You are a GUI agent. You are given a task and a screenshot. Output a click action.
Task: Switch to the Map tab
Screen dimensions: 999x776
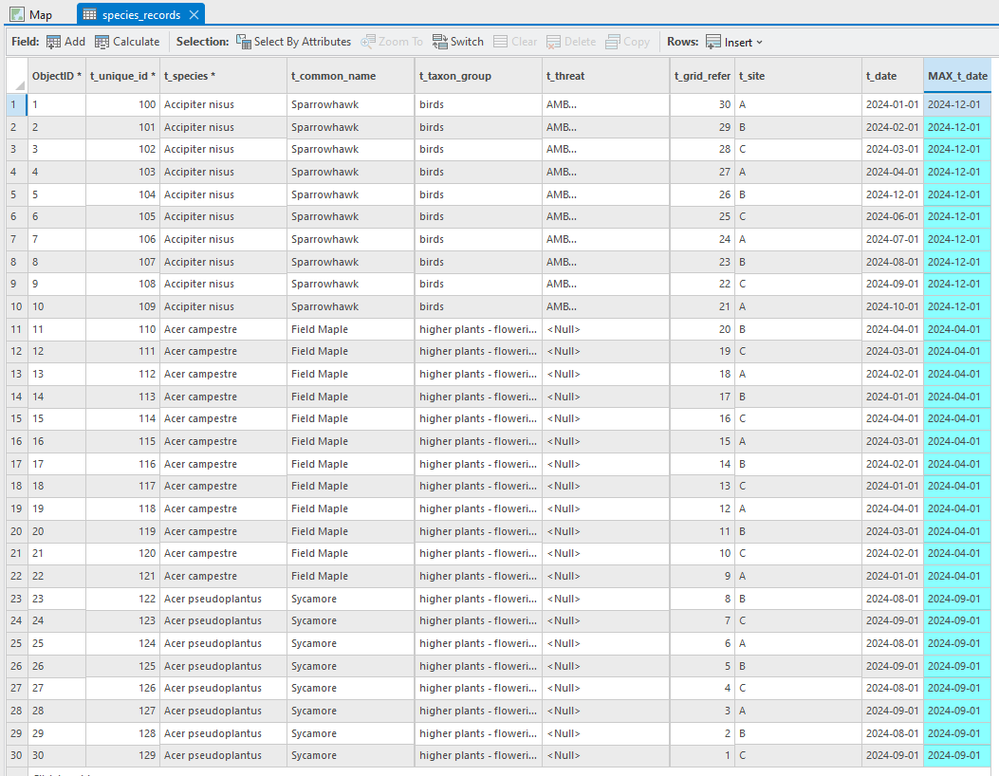point(31,14)
